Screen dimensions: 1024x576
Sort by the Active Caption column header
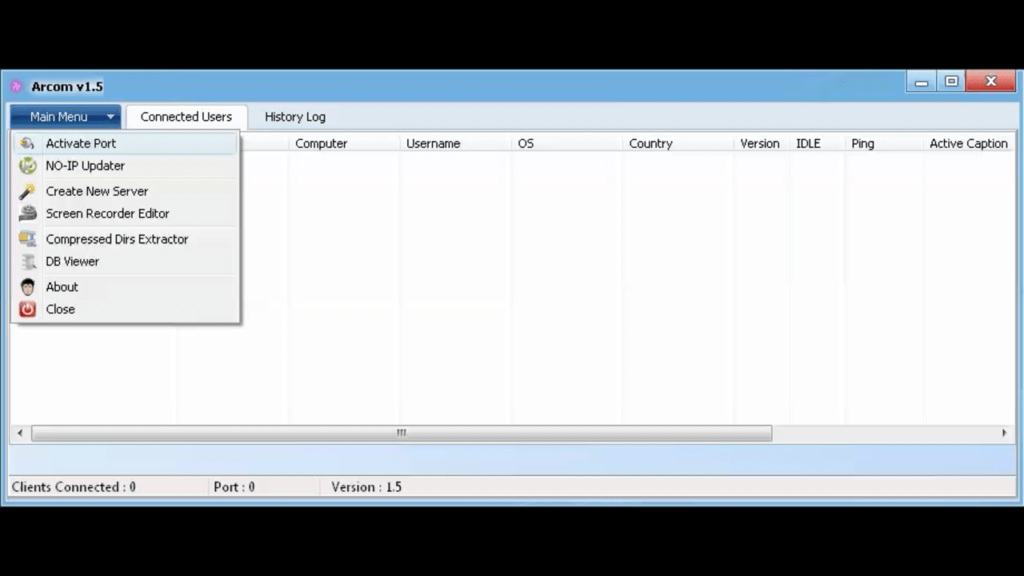point(969,143)
